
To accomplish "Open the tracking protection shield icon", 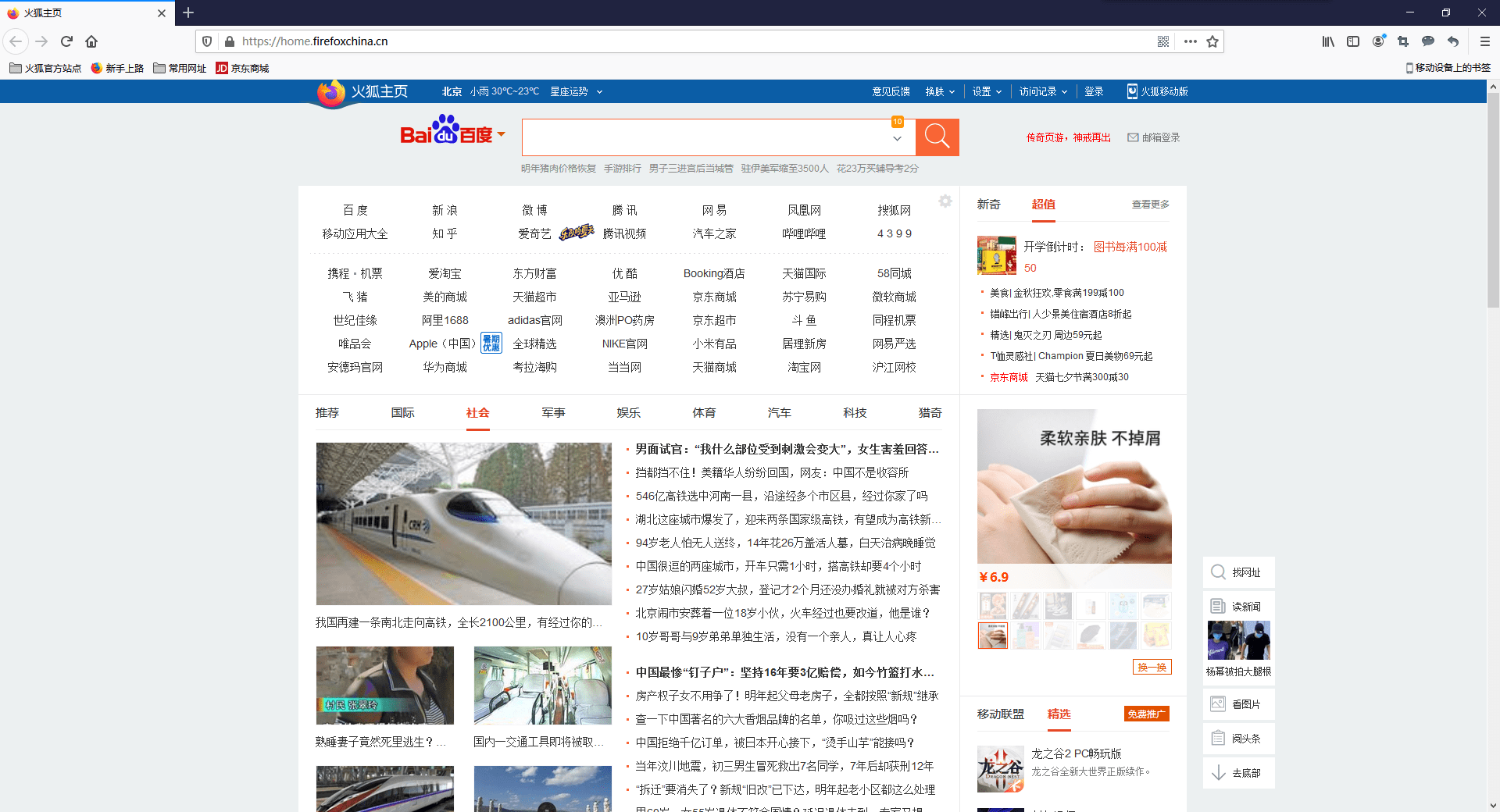I will pyautogui.click(x=207, y=41).
